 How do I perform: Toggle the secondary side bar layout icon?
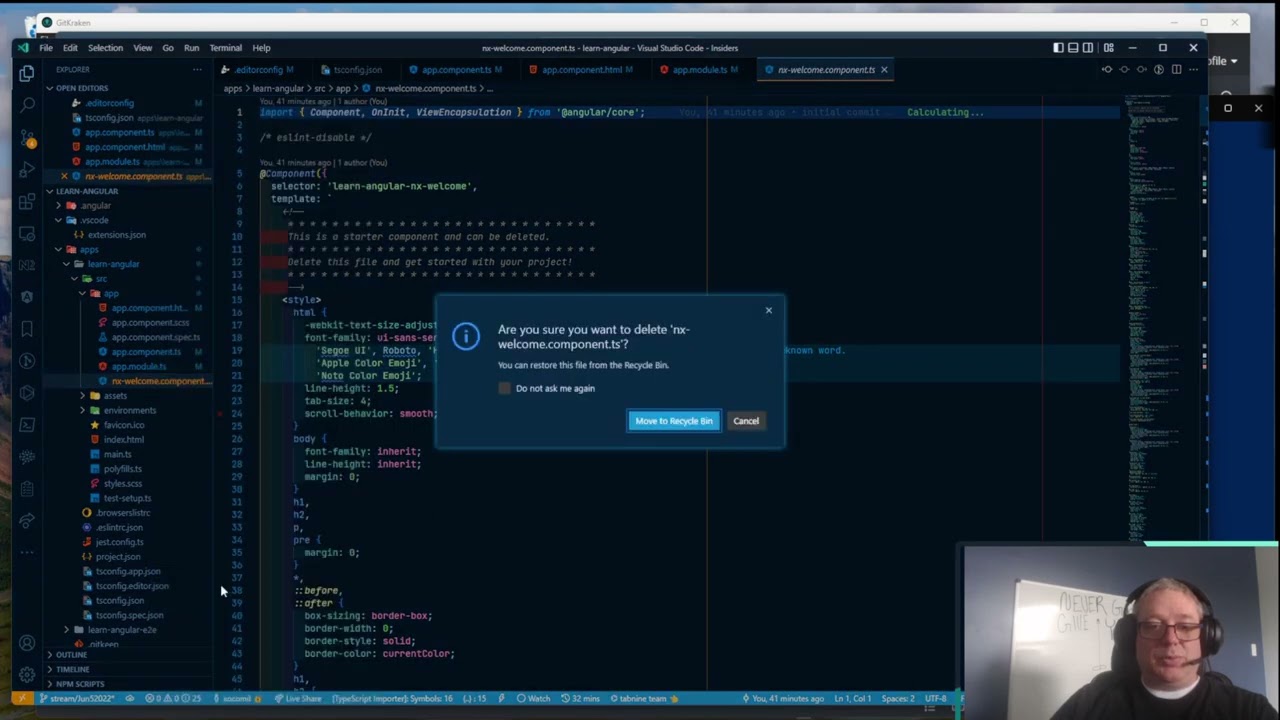point(1088,48)
